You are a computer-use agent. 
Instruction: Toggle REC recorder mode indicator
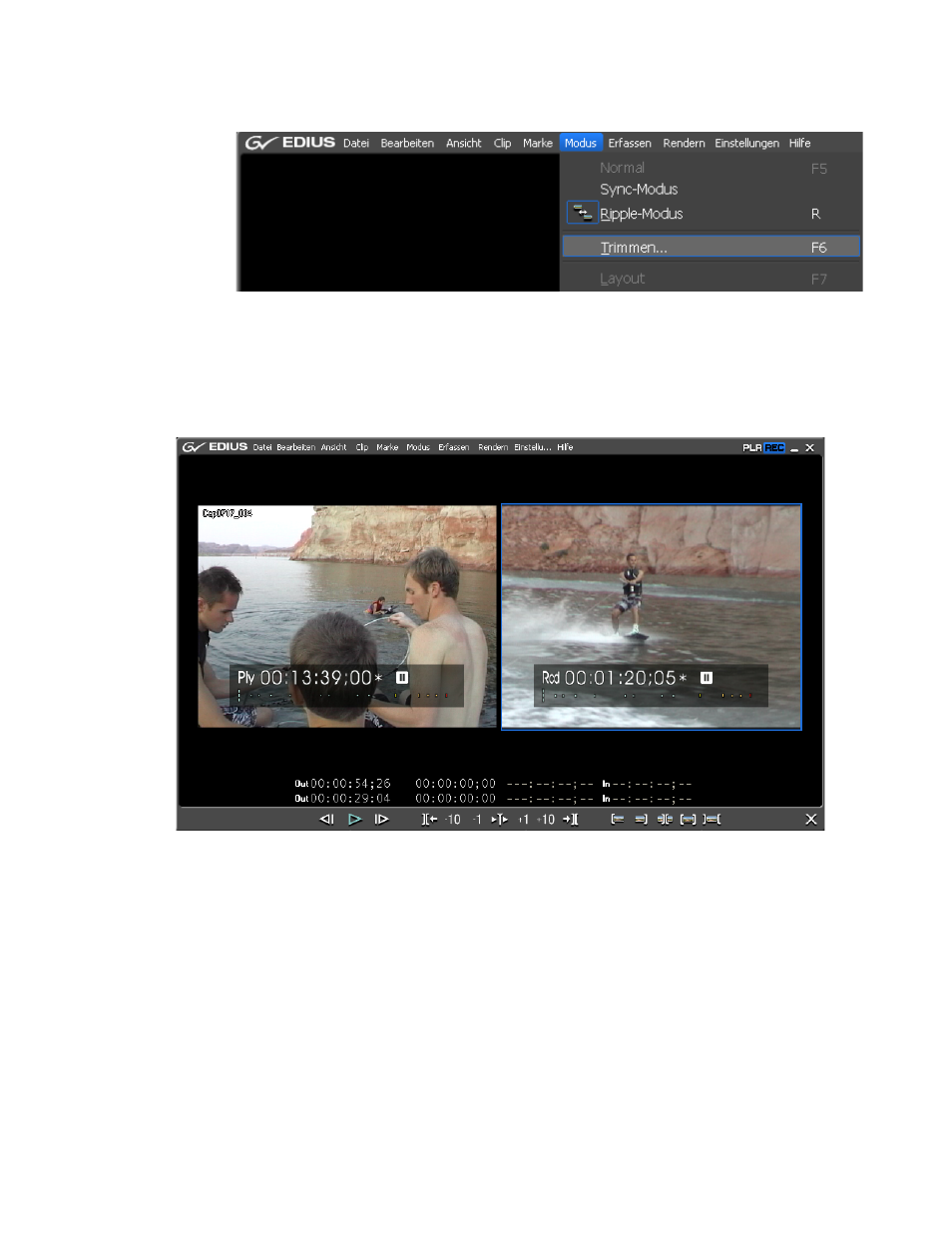coord(774,448)
